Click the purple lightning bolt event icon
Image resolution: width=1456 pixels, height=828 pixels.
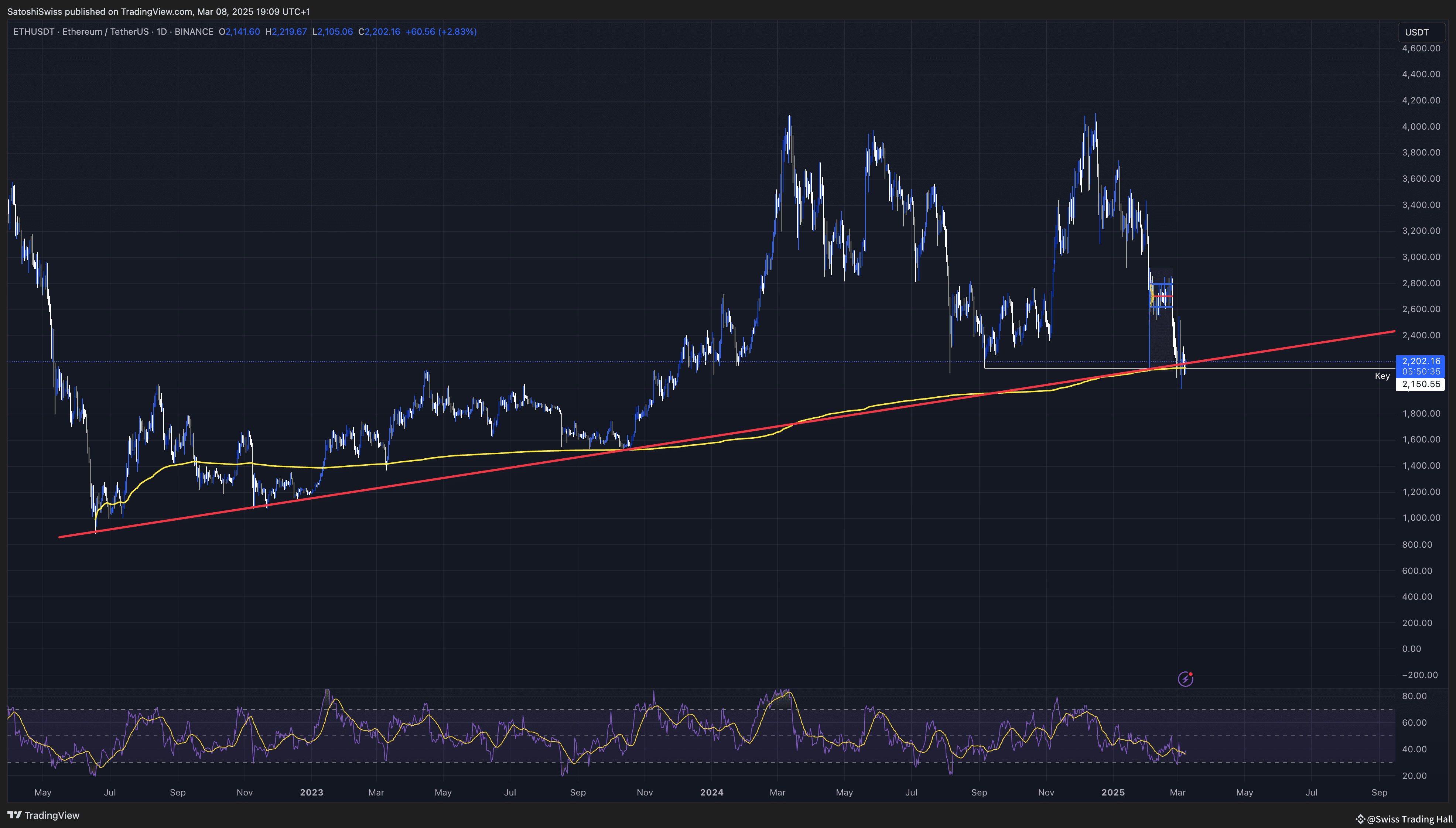point(1185,679)
